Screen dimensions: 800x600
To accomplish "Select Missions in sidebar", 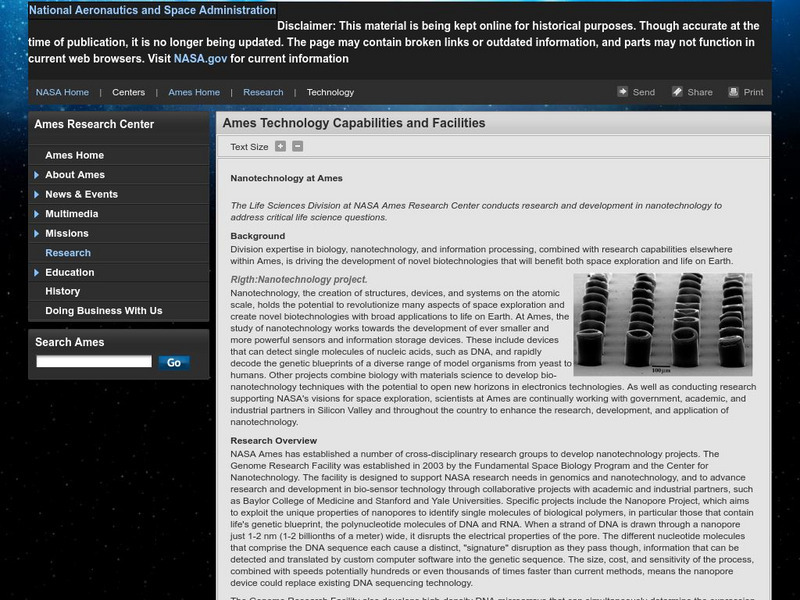I will (67, 233).
